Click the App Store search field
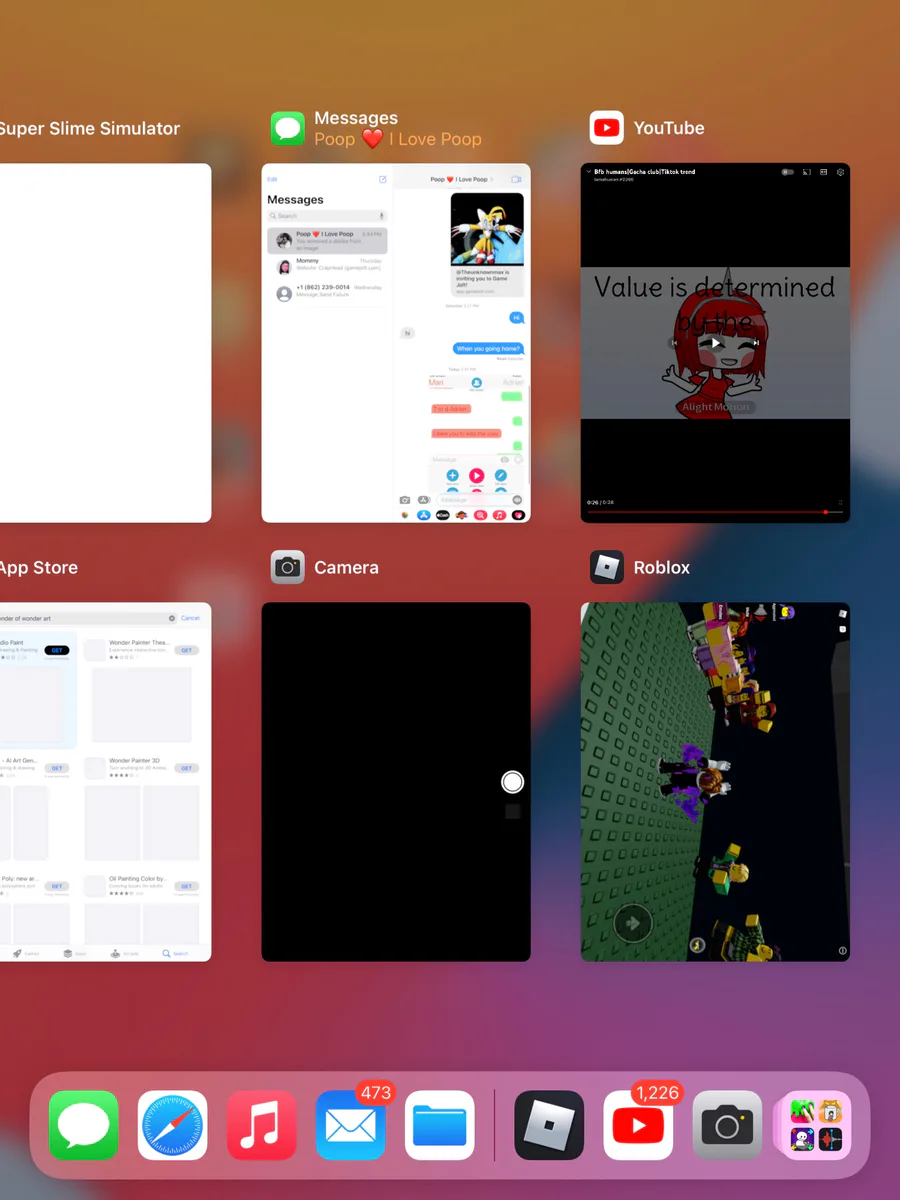The height and width of the screenshot is (1200, 900). click(86, 618)
